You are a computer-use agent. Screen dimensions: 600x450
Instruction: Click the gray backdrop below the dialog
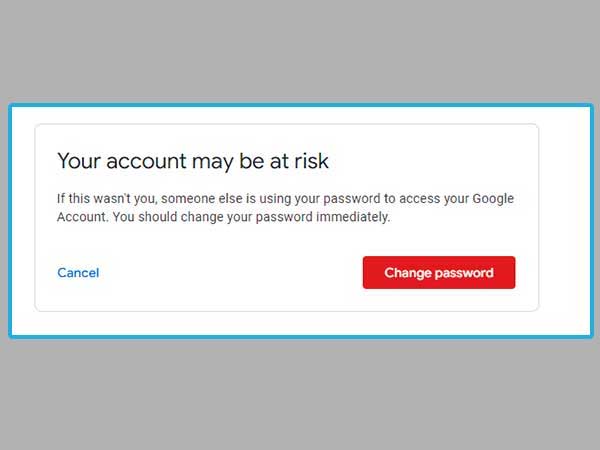pyautogui.click(x=300, y=394)
